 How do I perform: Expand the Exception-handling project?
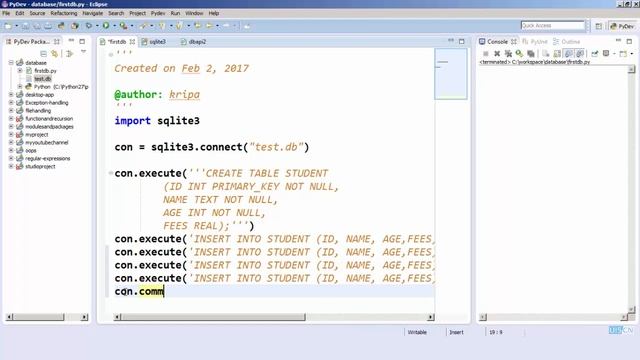coord(11,102)
